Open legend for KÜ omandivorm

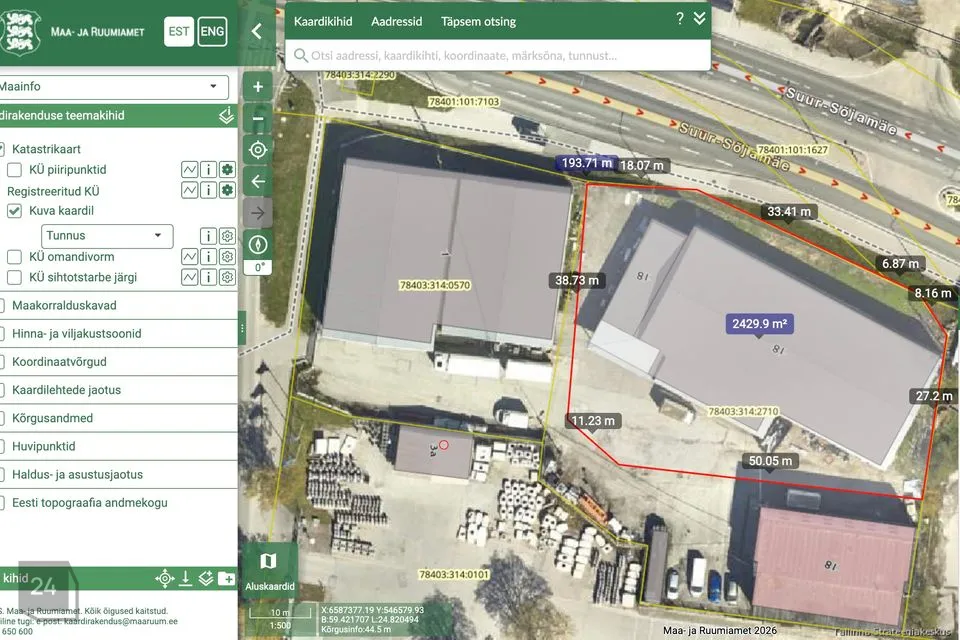[x=190, y=257]
